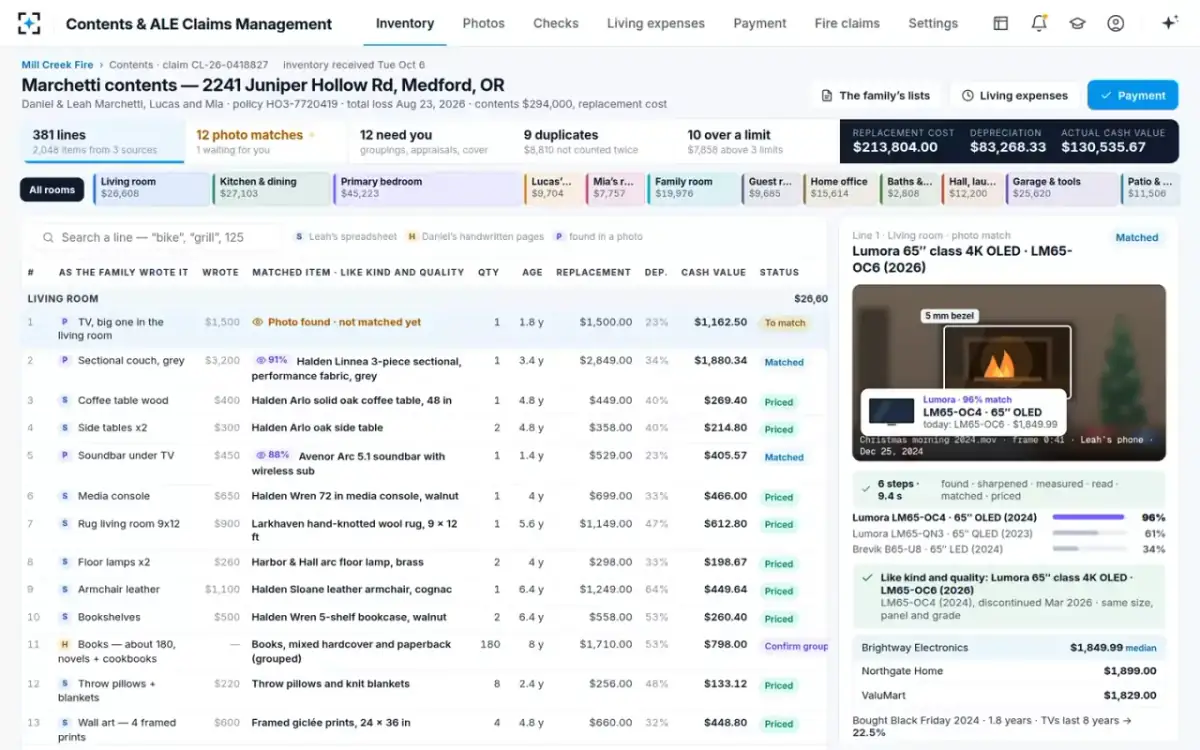Filter by found in a photo source
Screen dimensions: 1200x750
click(x=598, y=237)
